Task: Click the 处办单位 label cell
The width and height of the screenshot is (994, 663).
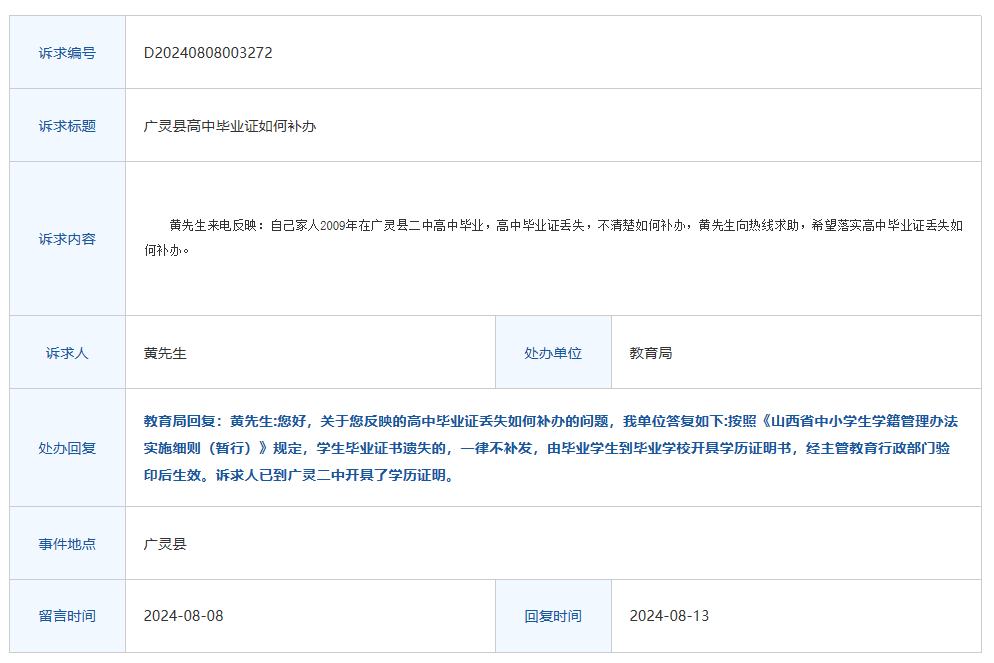Action: [x=553, y=353]
